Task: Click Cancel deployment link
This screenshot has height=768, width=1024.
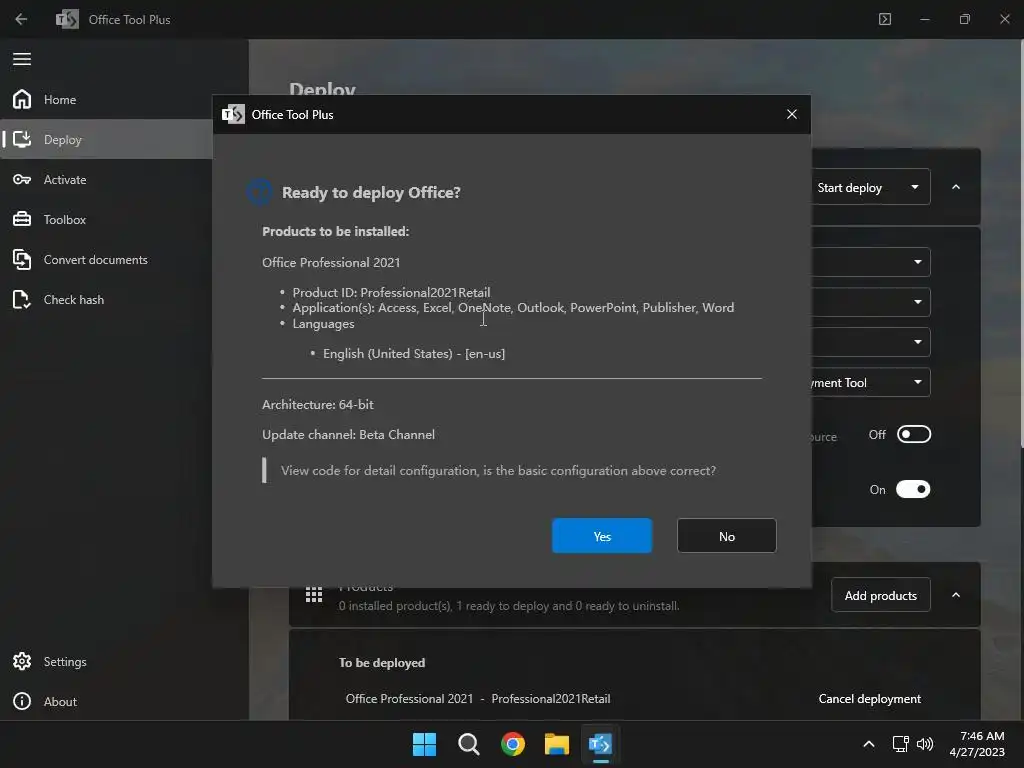Action: click(x=869, y=699)
